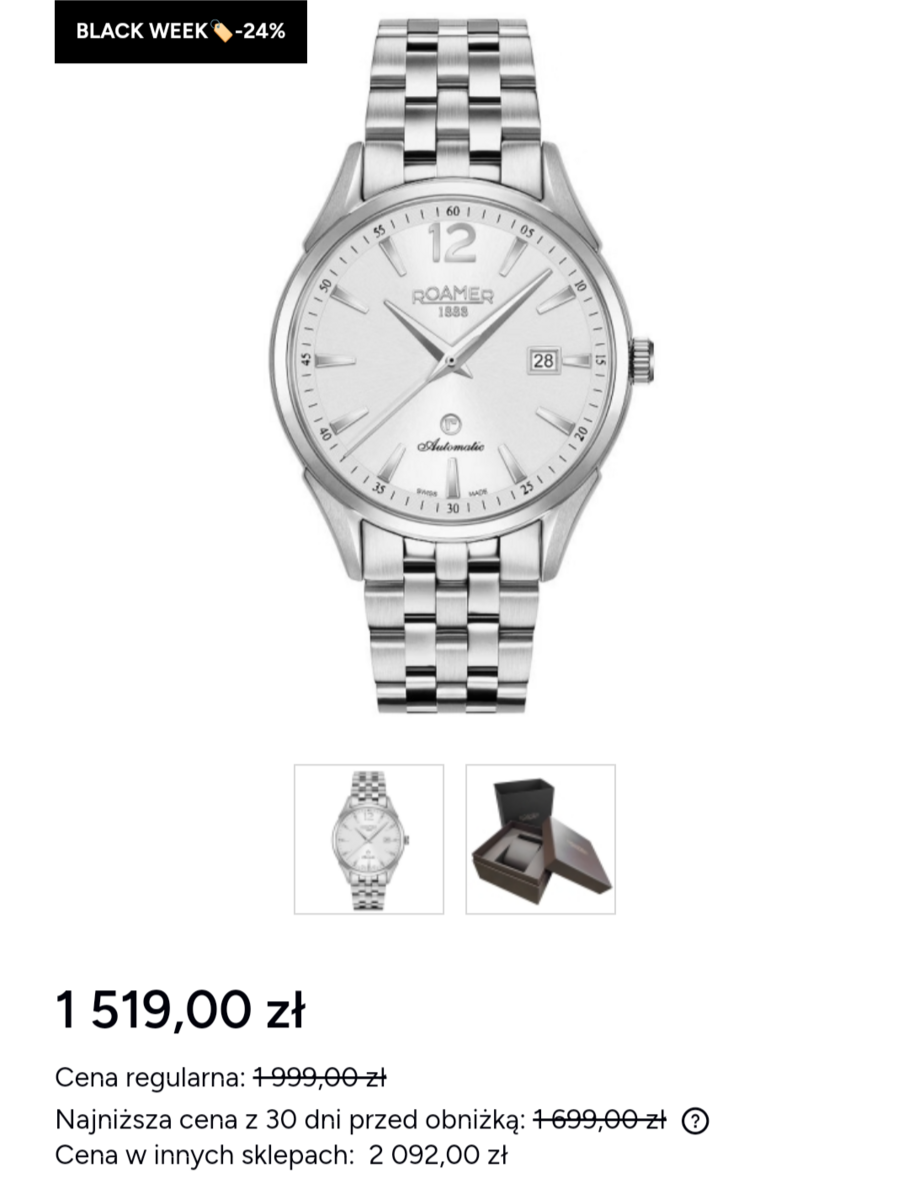898x1200 pixels.
Task: Select the watch front view thumbnail
Action: pyautogui.click(x=369, y=839)
